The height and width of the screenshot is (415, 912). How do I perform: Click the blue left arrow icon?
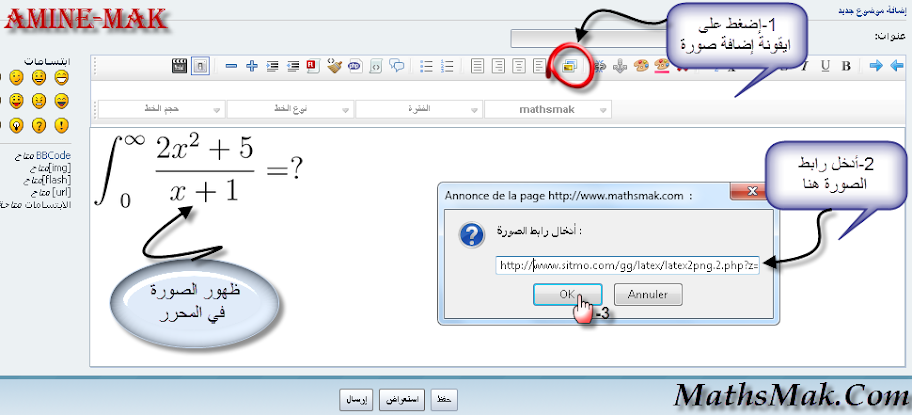point(896,66)
